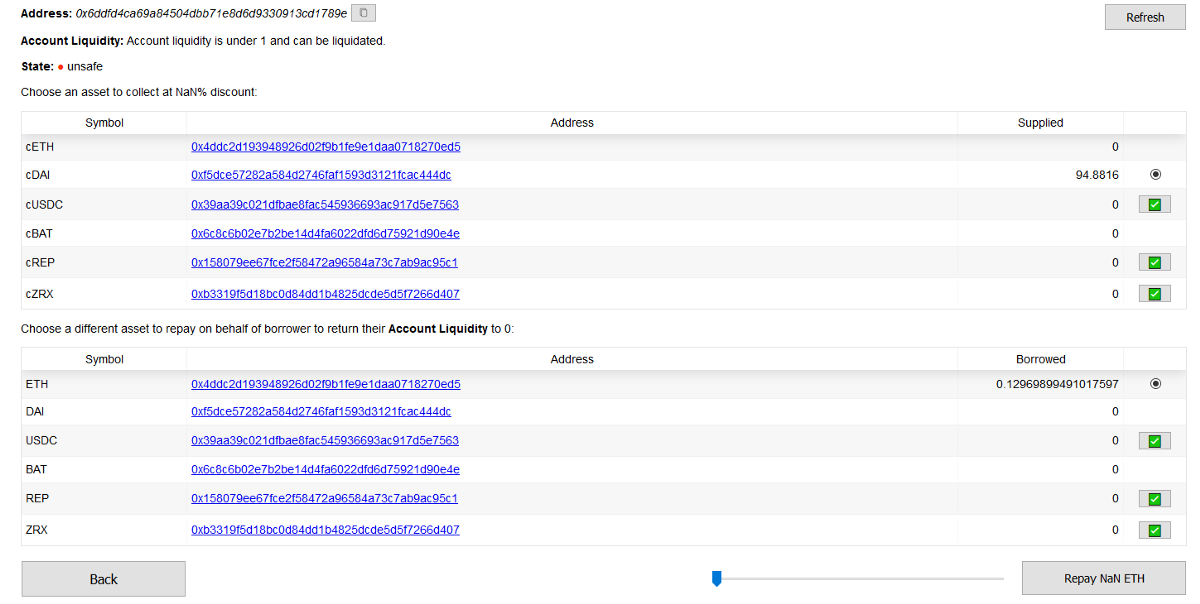1200x604 pixels.
Task: Open the BAT borrowed address link
Action: click(x=325, y=469)
